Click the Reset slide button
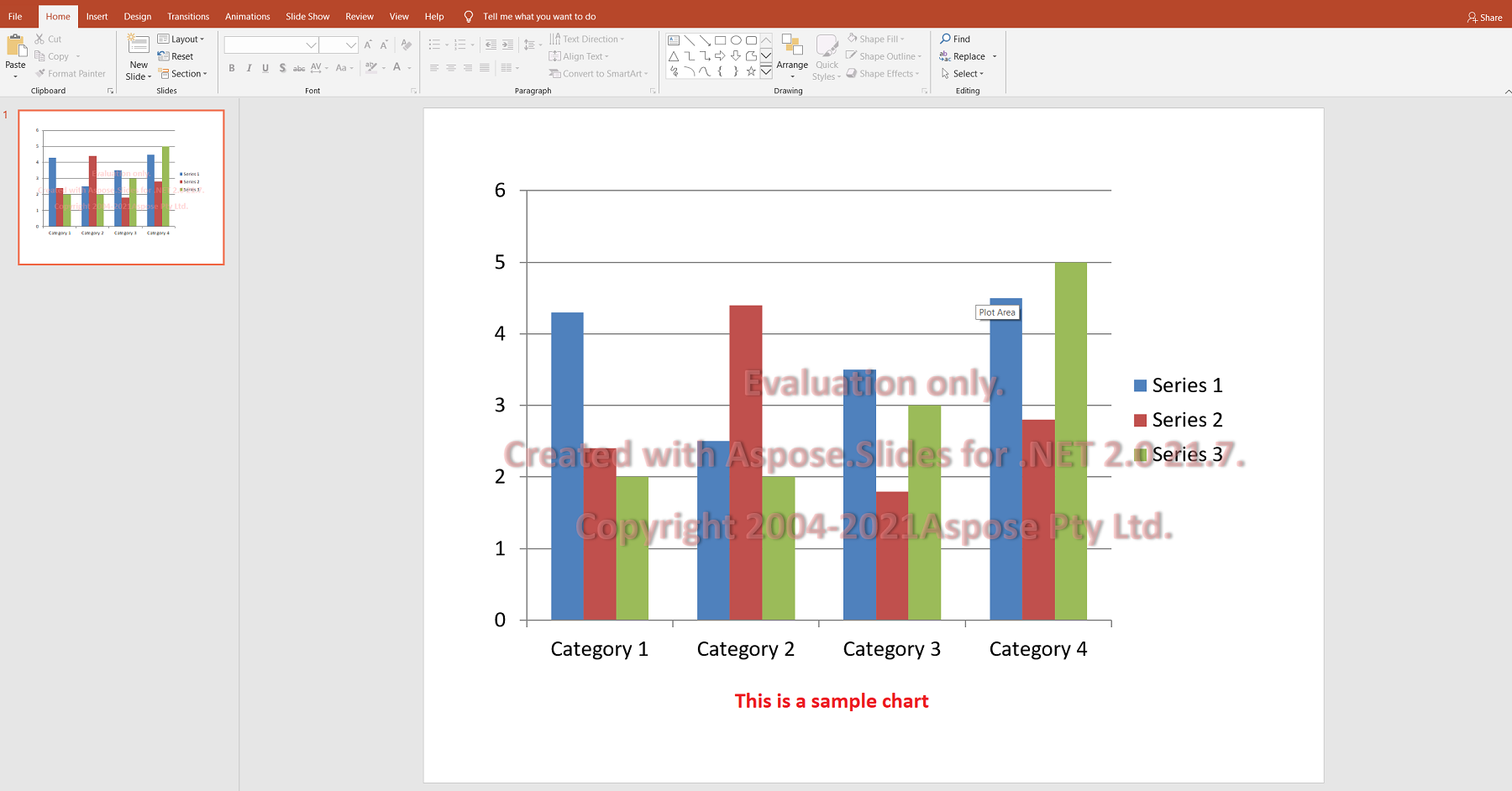The image size is (1512, 791). coord(176,56)
